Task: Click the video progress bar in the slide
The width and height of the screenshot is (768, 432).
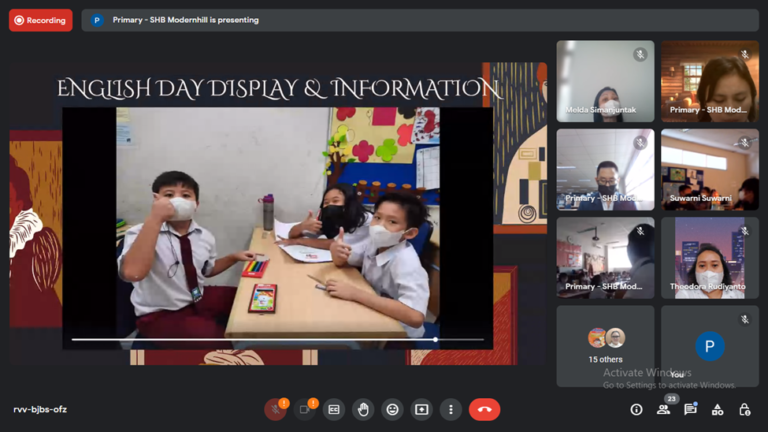Action: click(x=270, y=340)
